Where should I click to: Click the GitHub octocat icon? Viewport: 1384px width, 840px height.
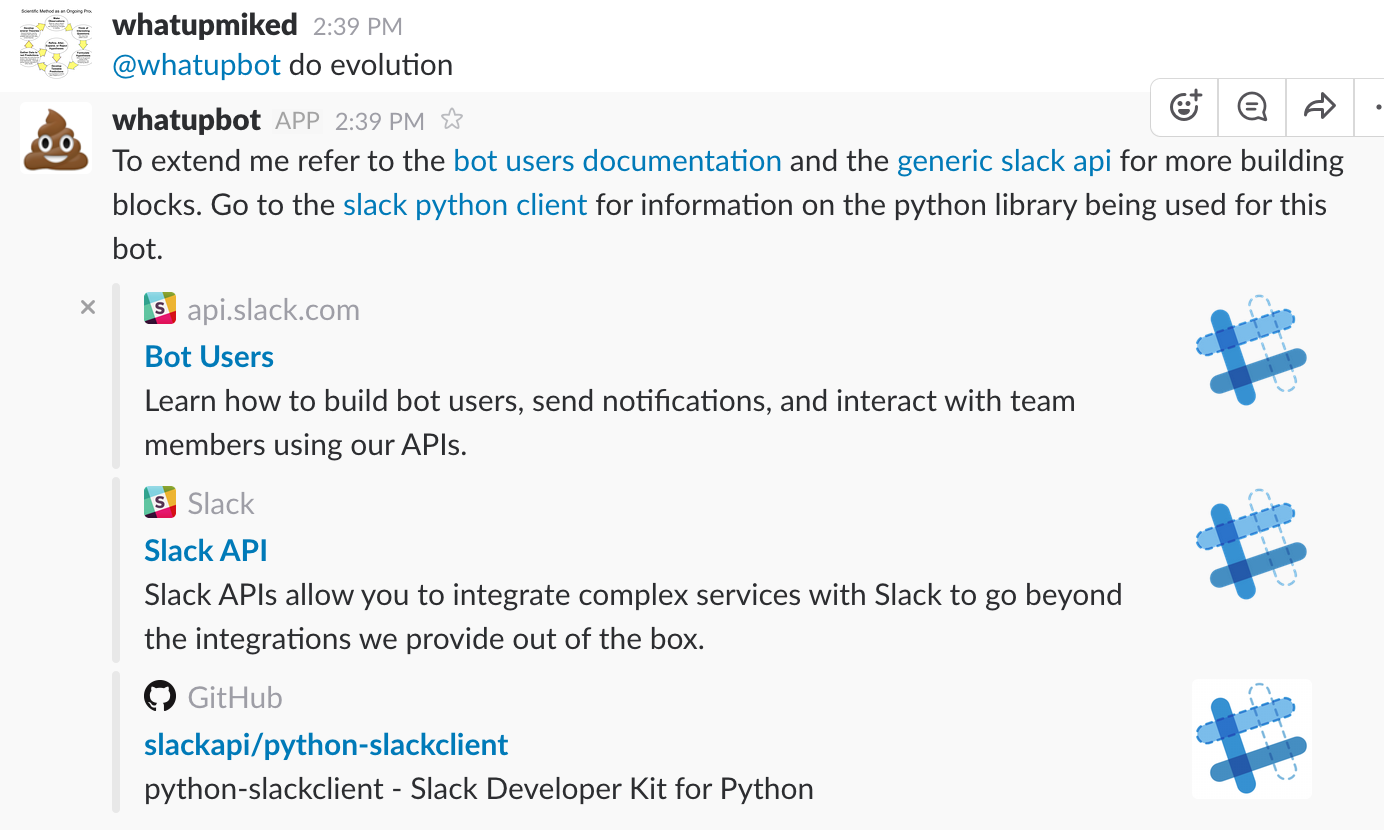click(x=160, y=696)
